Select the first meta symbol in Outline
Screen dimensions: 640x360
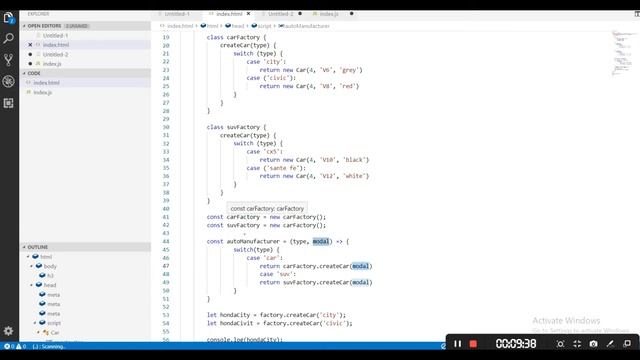click(x=53, y=294)
